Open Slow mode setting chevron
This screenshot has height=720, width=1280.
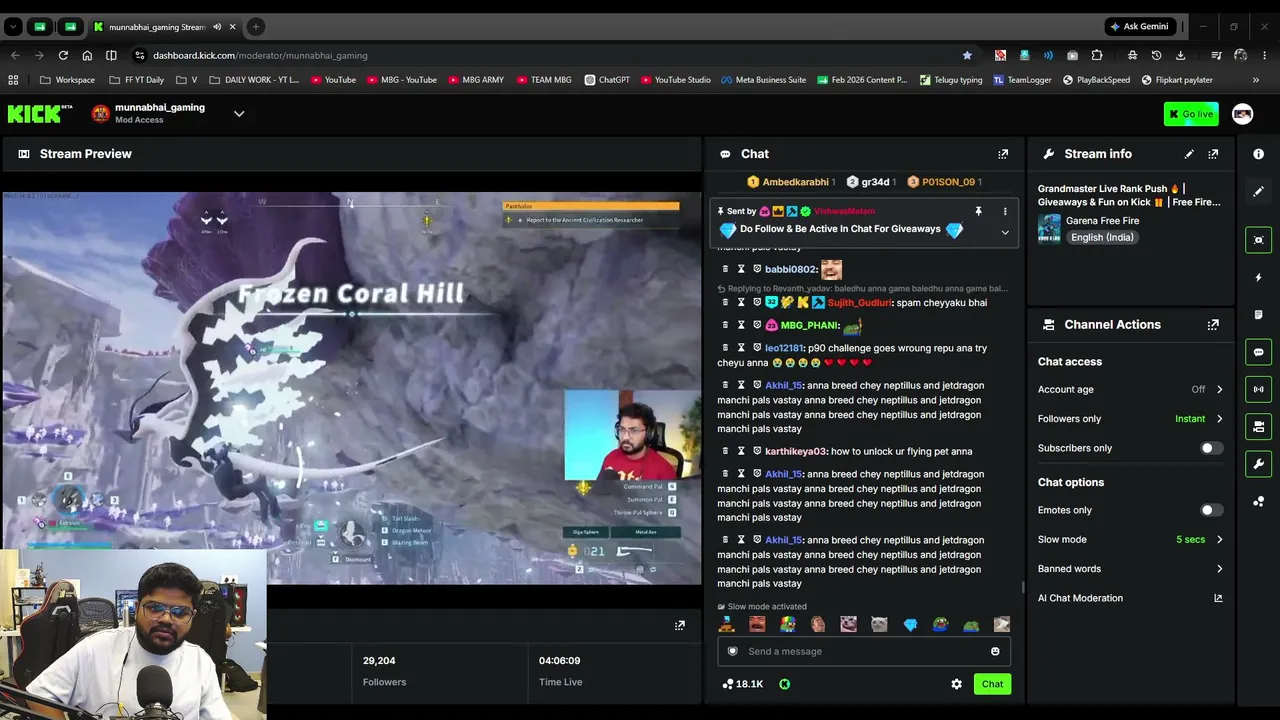(x=1219, y=540)
